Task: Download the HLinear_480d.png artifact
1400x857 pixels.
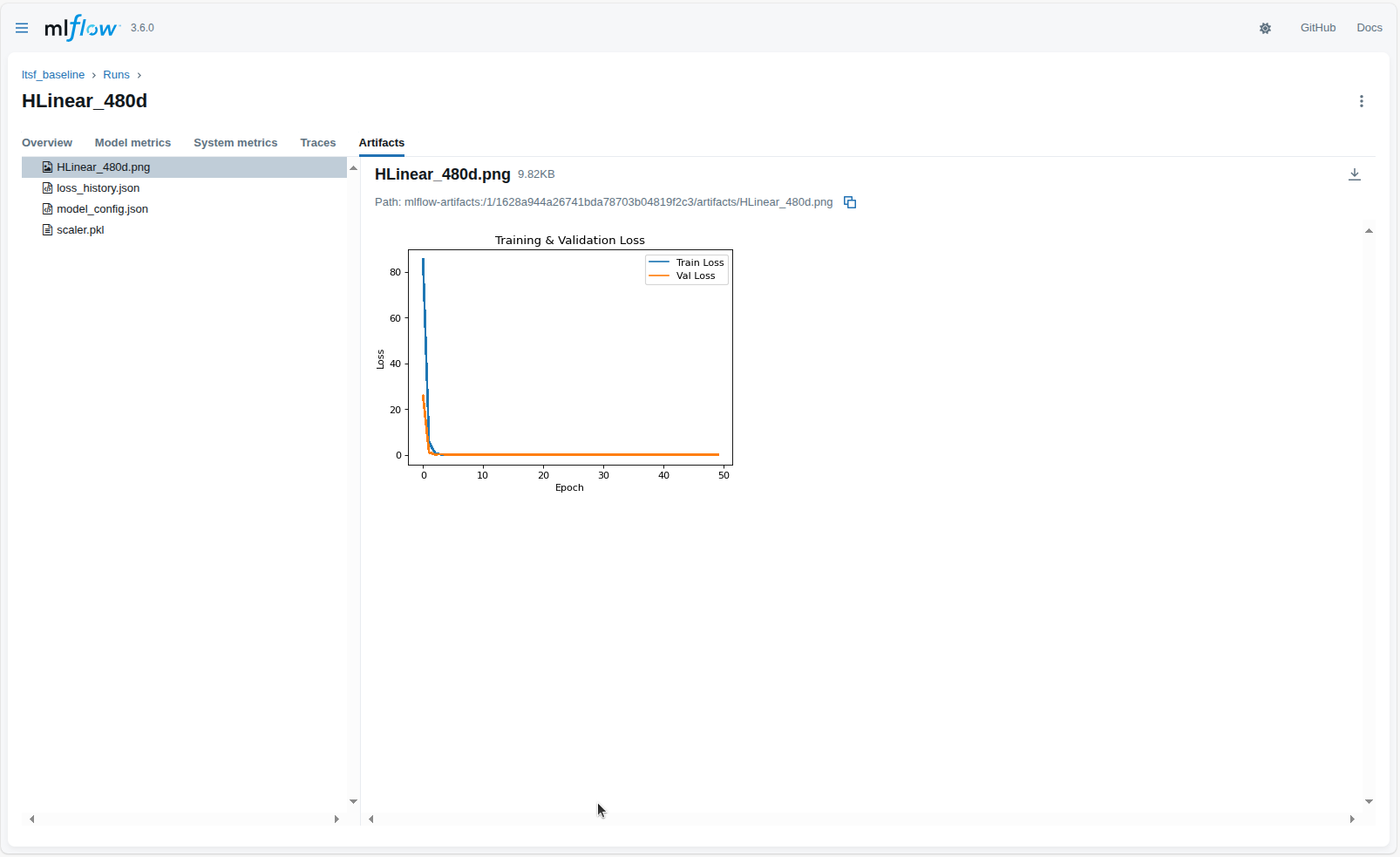Action: [1355, 174]
